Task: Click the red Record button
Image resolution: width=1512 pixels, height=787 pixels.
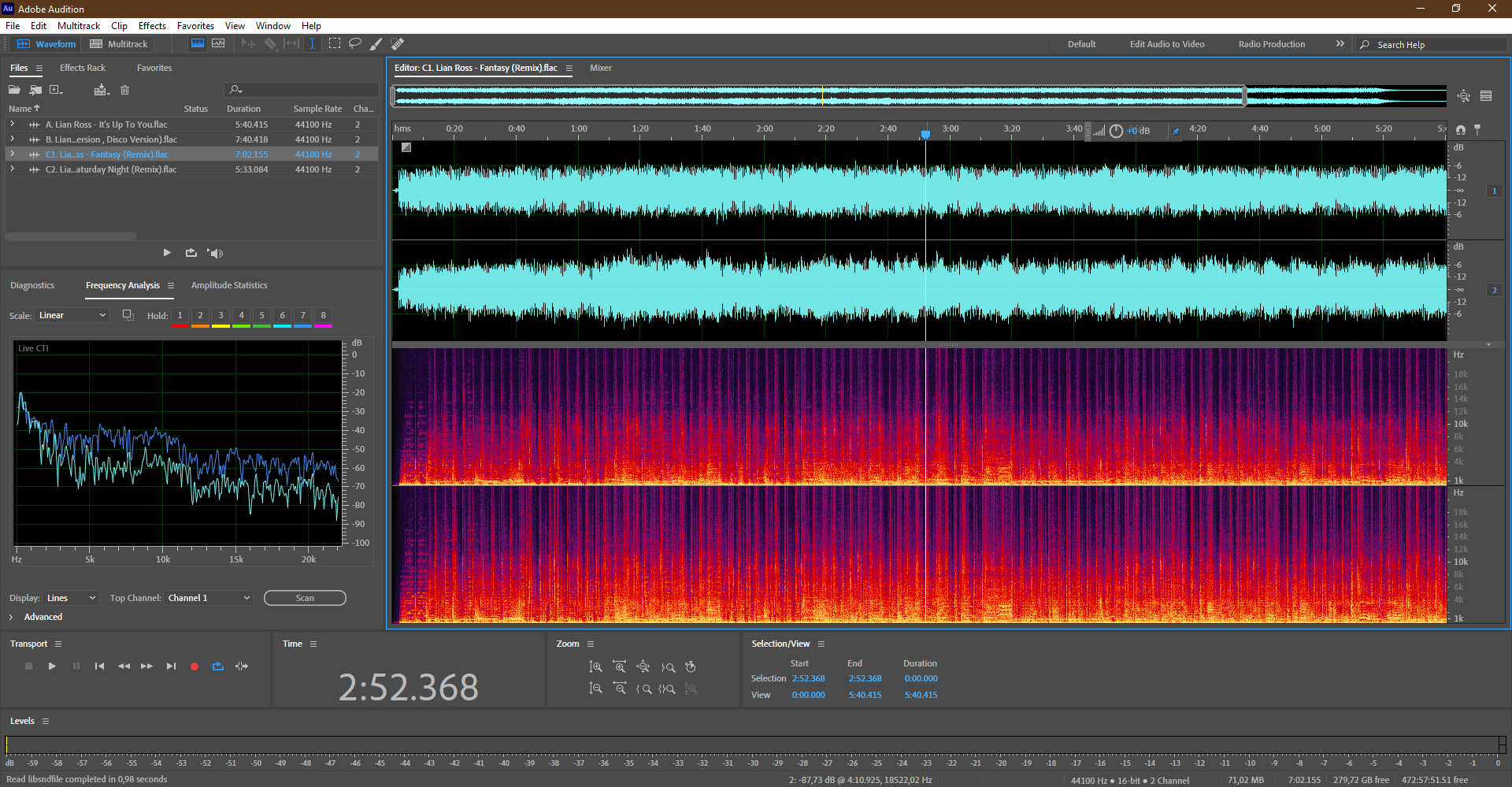Action: tap(195, 666)
